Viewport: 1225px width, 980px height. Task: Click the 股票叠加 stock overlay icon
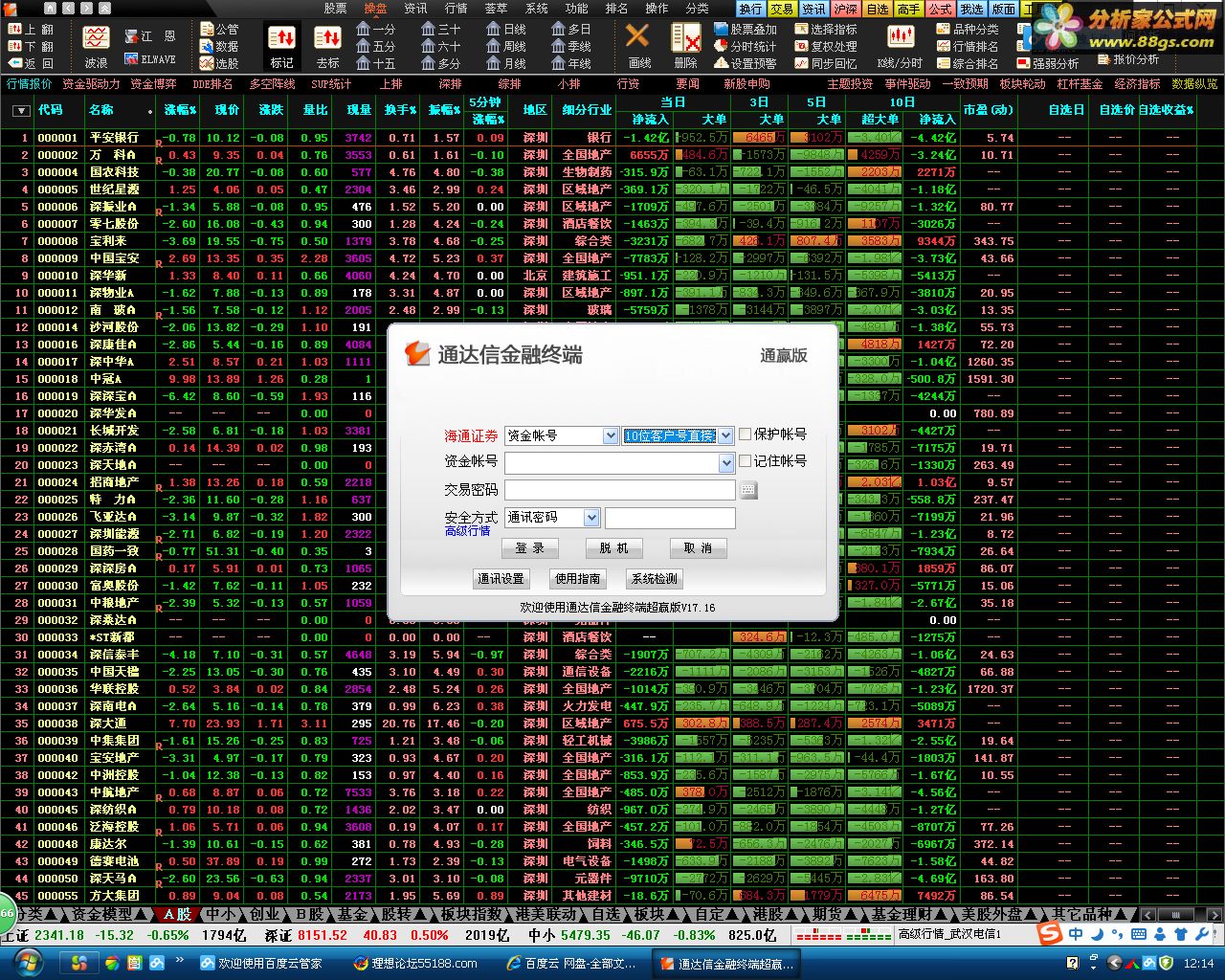[x=746, y=29]
